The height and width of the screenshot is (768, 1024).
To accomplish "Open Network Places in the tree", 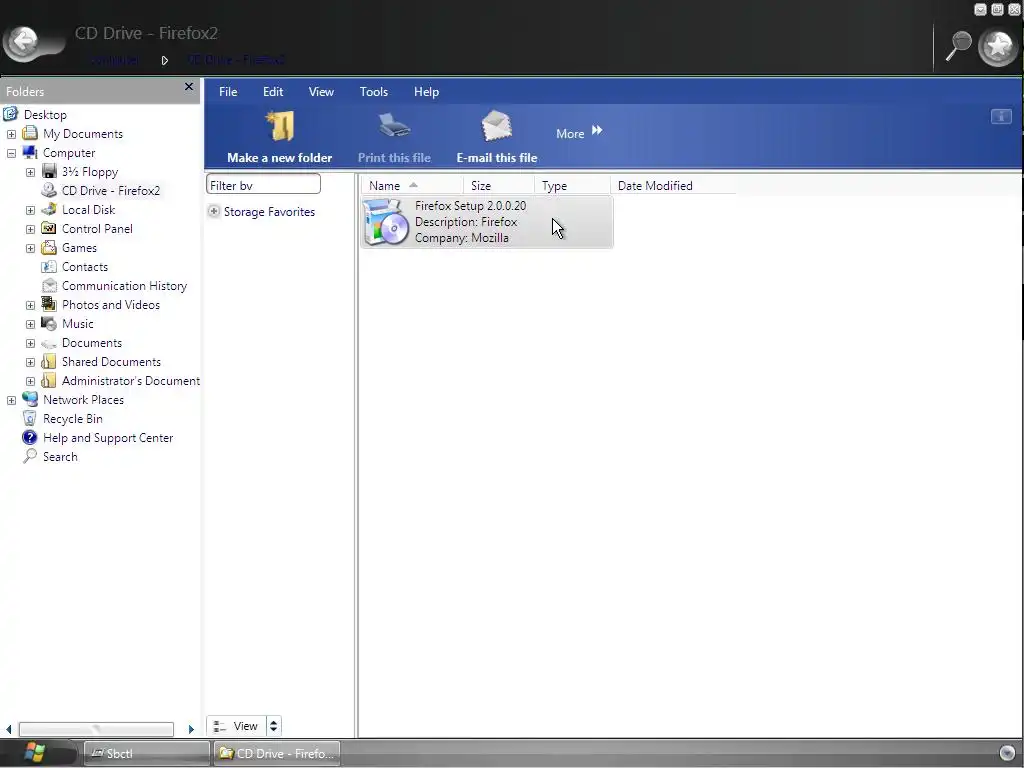I will (x=83, y=400).
